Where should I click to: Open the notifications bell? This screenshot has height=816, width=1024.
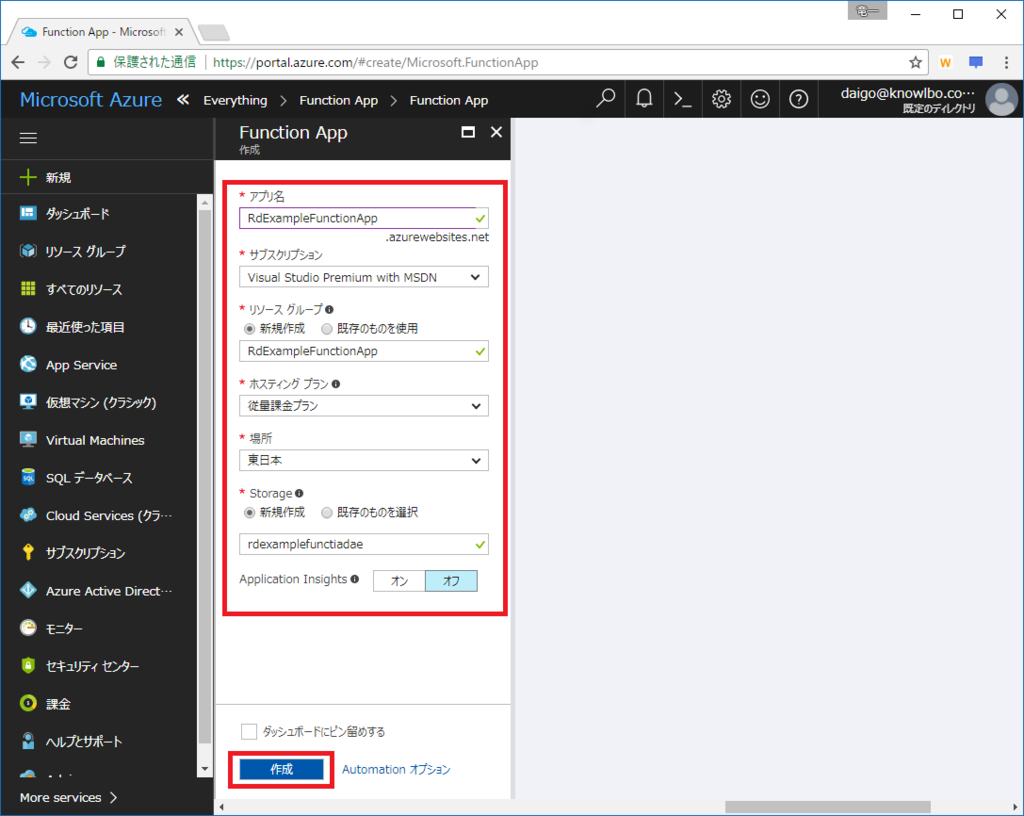[644, 99]
